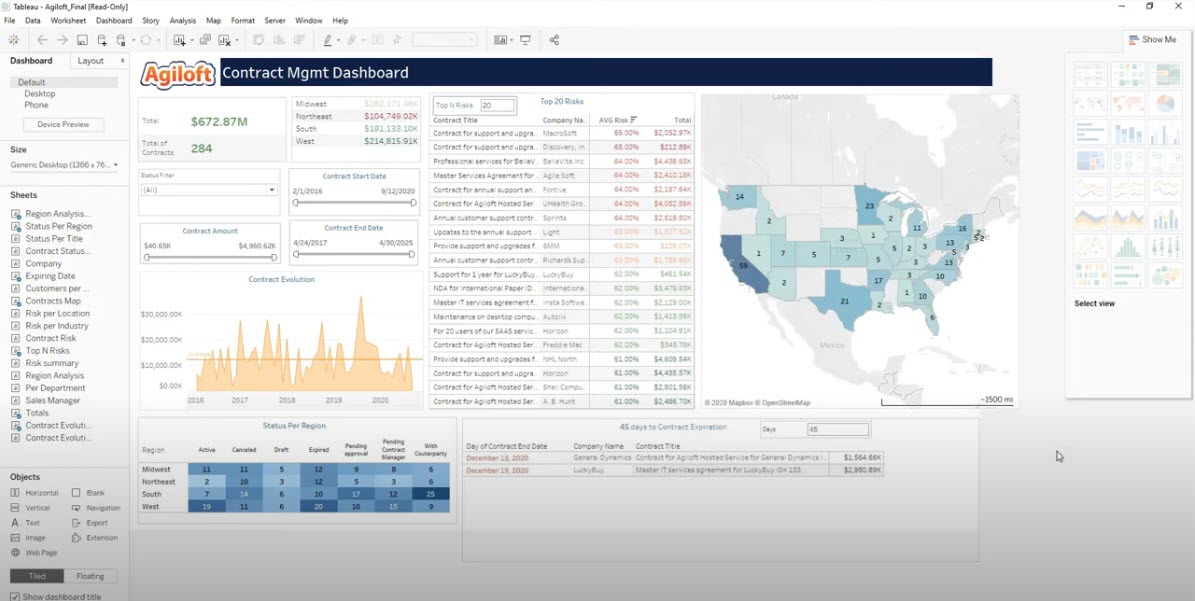Viewport: 1195px width, 601px height.
Task: Add an Image object to dashboard
Action: click(x=28, y=538)
